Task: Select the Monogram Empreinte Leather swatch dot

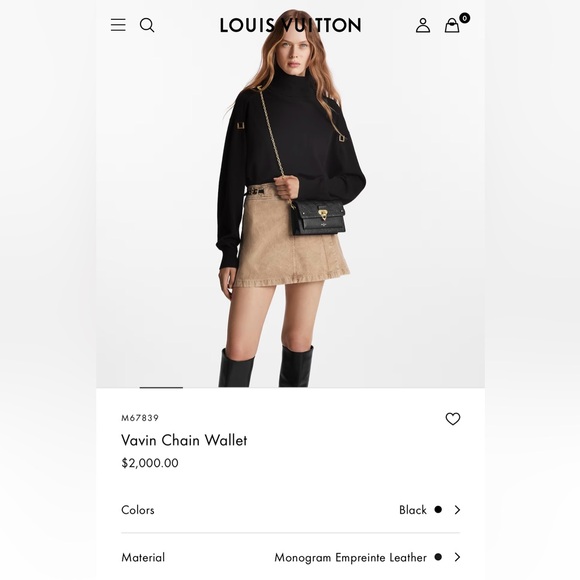Action: (438, 557)
